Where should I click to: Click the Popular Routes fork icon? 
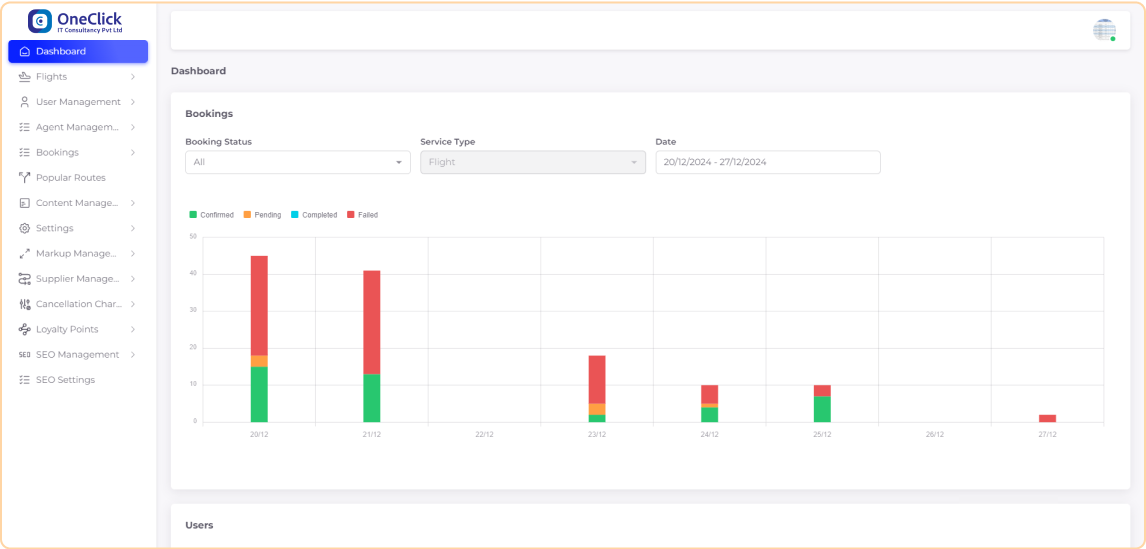(x=25, y=178)
